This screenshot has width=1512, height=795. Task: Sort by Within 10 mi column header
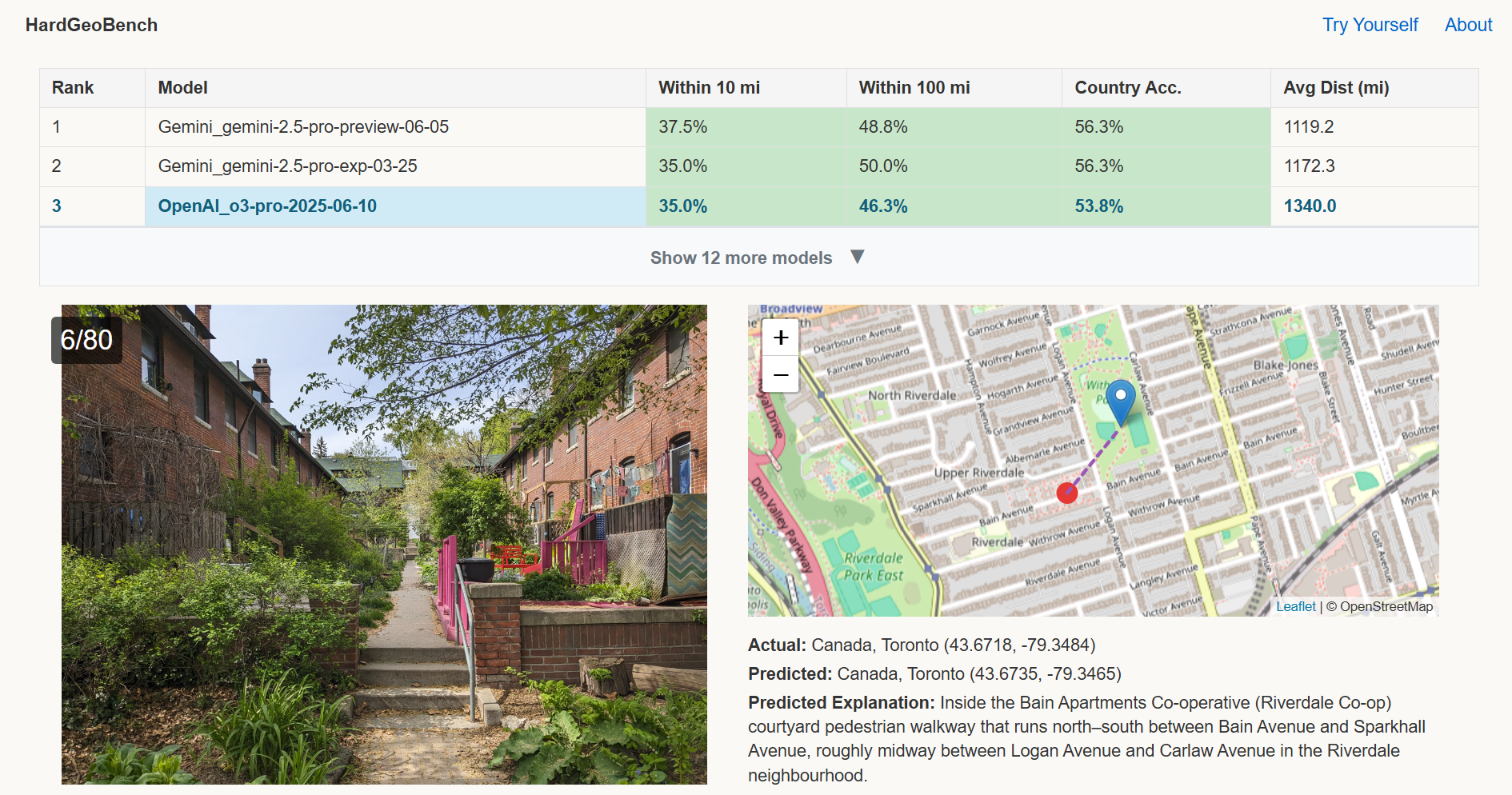tap(709, 88)
